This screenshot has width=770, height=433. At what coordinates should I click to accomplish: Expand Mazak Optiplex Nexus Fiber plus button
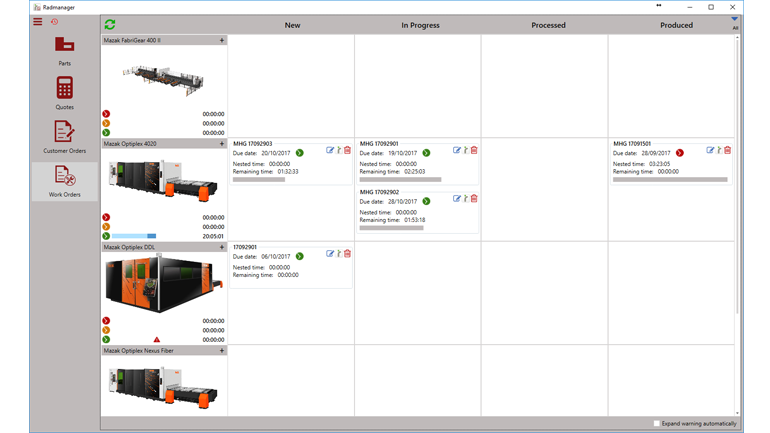pos(222,351)
